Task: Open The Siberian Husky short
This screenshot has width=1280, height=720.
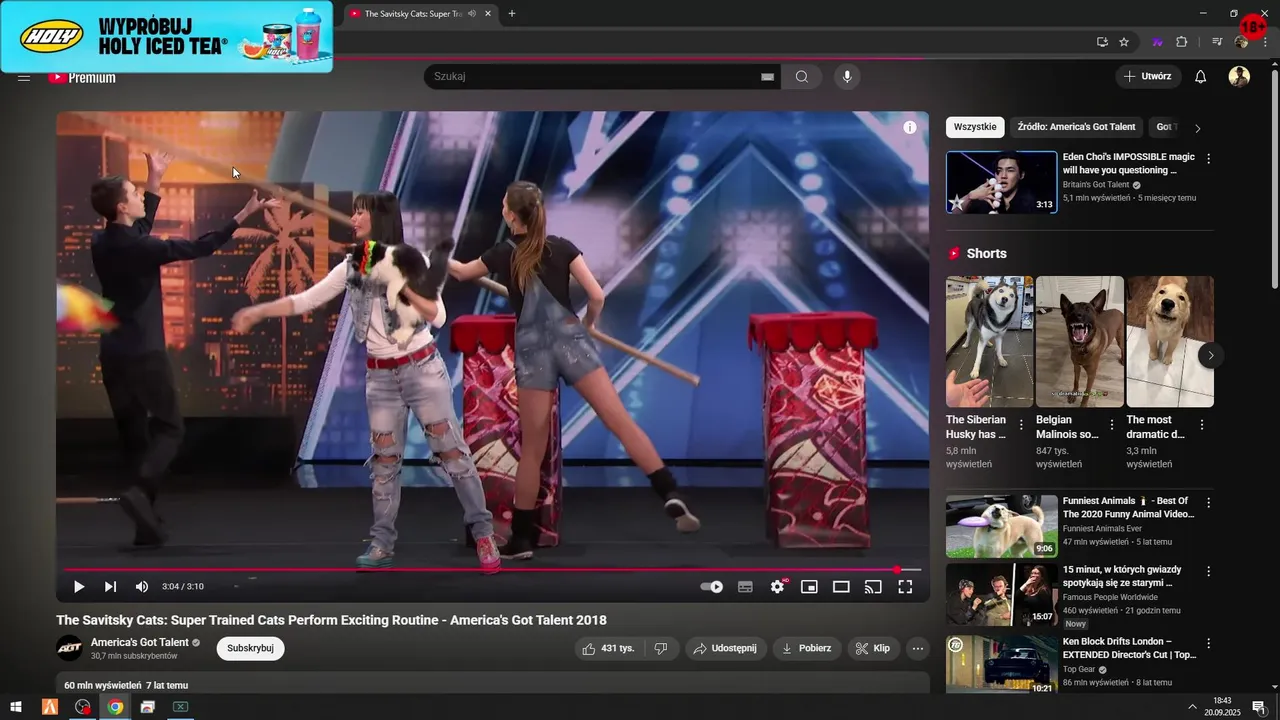Action: tap(989, 342)
